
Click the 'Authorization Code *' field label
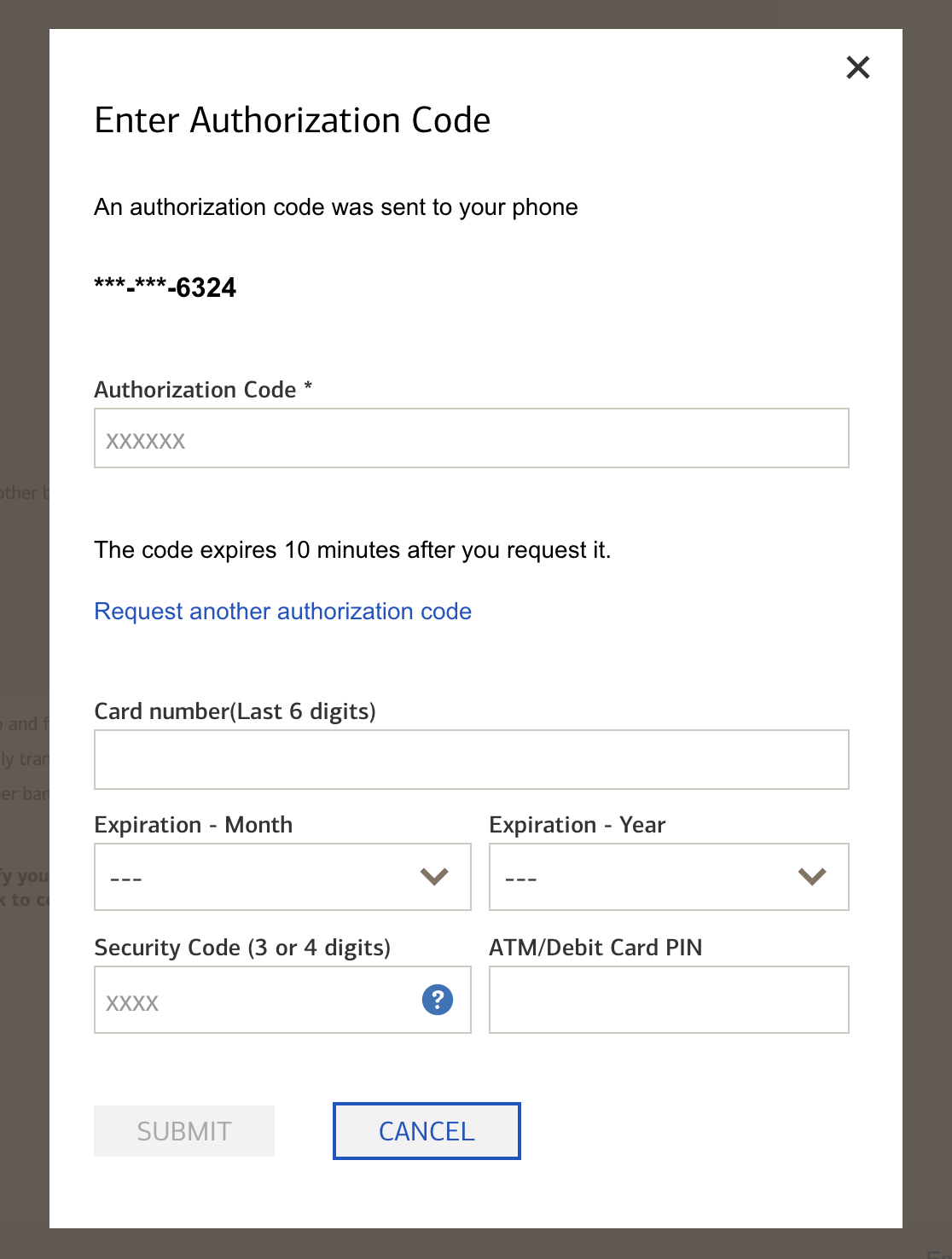[x=203, y=390]
